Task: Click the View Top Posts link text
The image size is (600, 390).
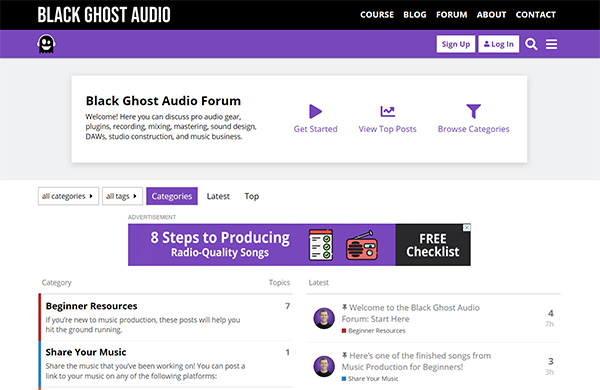Action: pyautogui.click(x=387, y=129)
